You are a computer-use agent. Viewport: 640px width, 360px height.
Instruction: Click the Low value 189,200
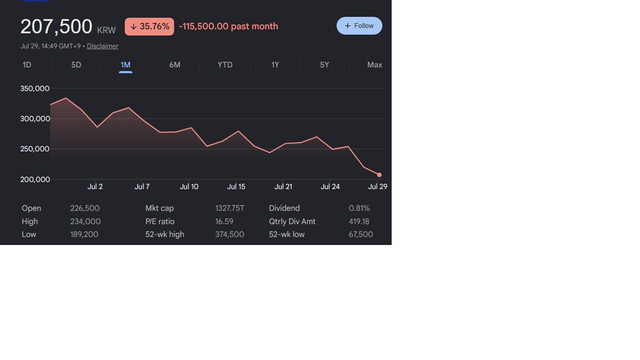84,235
